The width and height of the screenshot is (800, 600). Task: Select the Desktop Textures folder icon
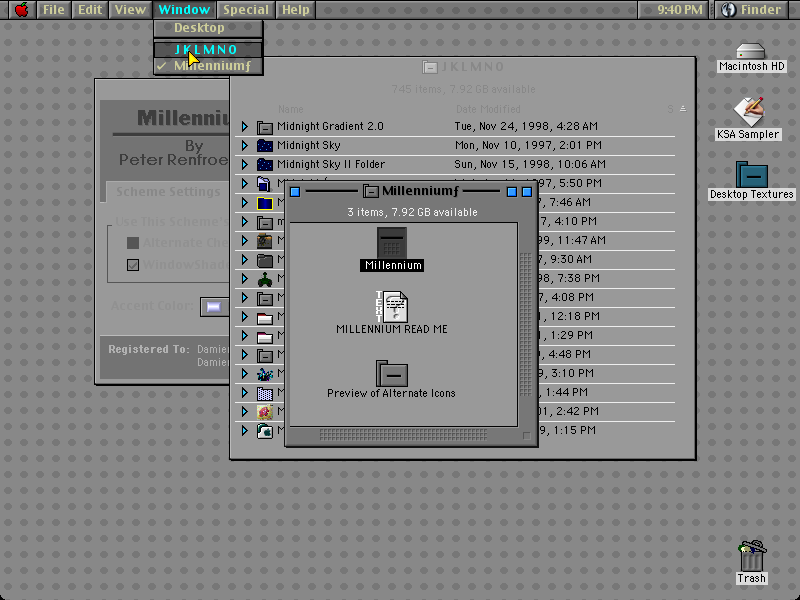752,174
